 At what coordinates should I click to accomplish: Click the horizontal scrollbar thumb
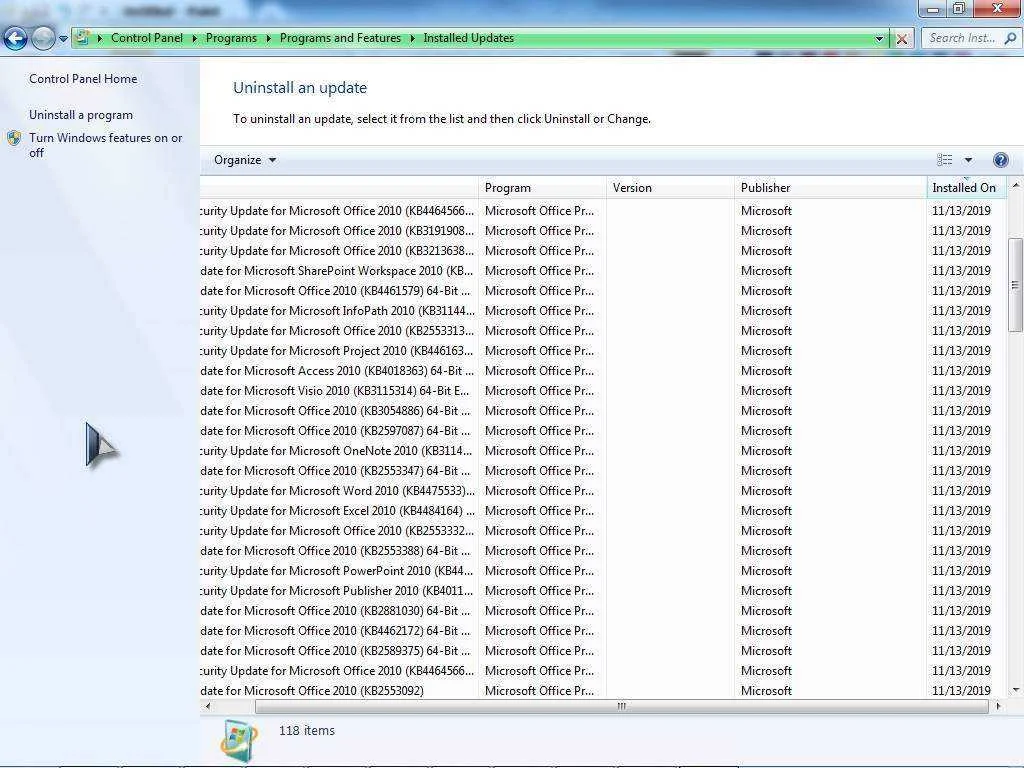[x=622, y=706]
